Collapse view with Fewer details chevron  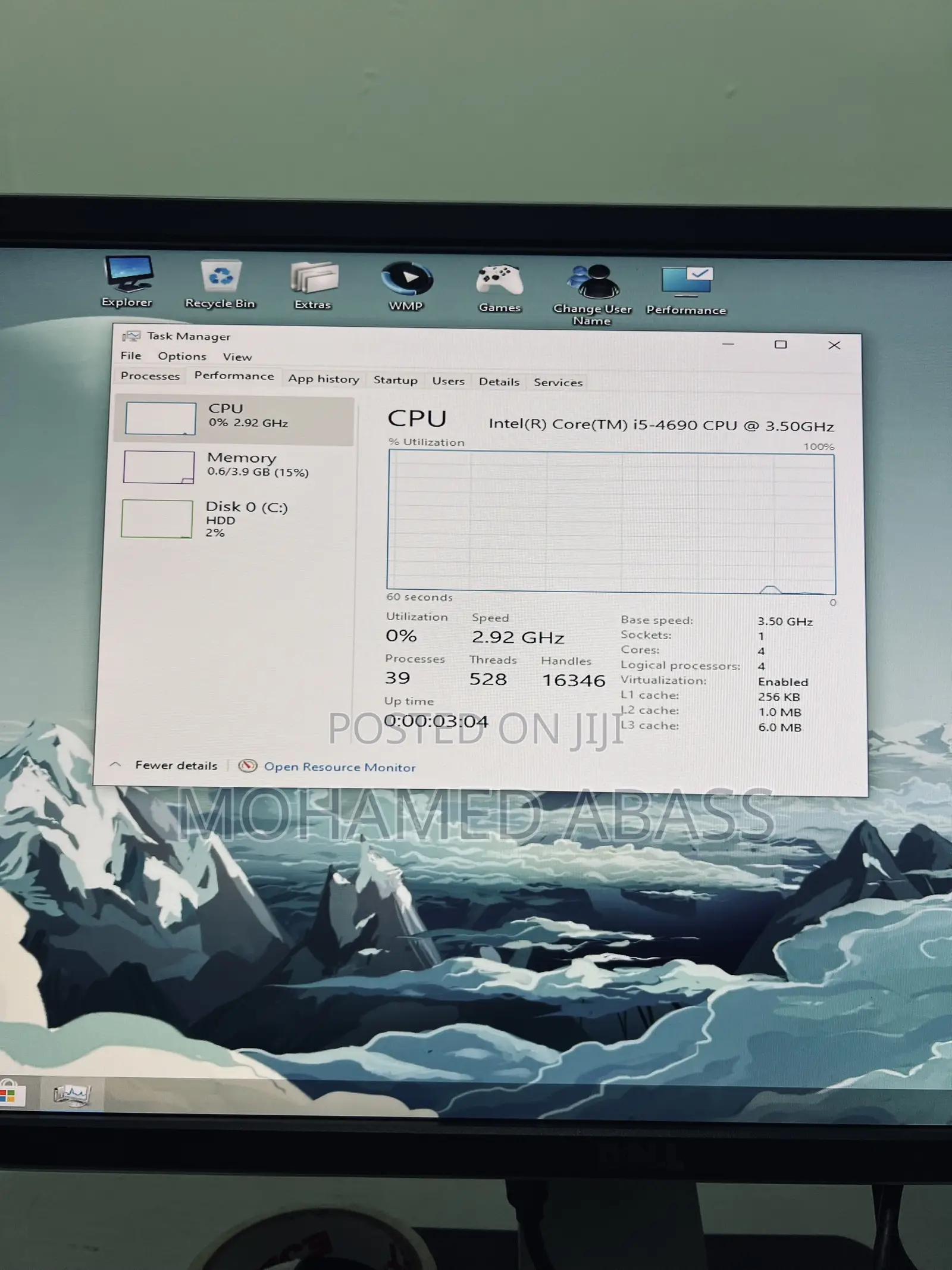coord(116,765)
